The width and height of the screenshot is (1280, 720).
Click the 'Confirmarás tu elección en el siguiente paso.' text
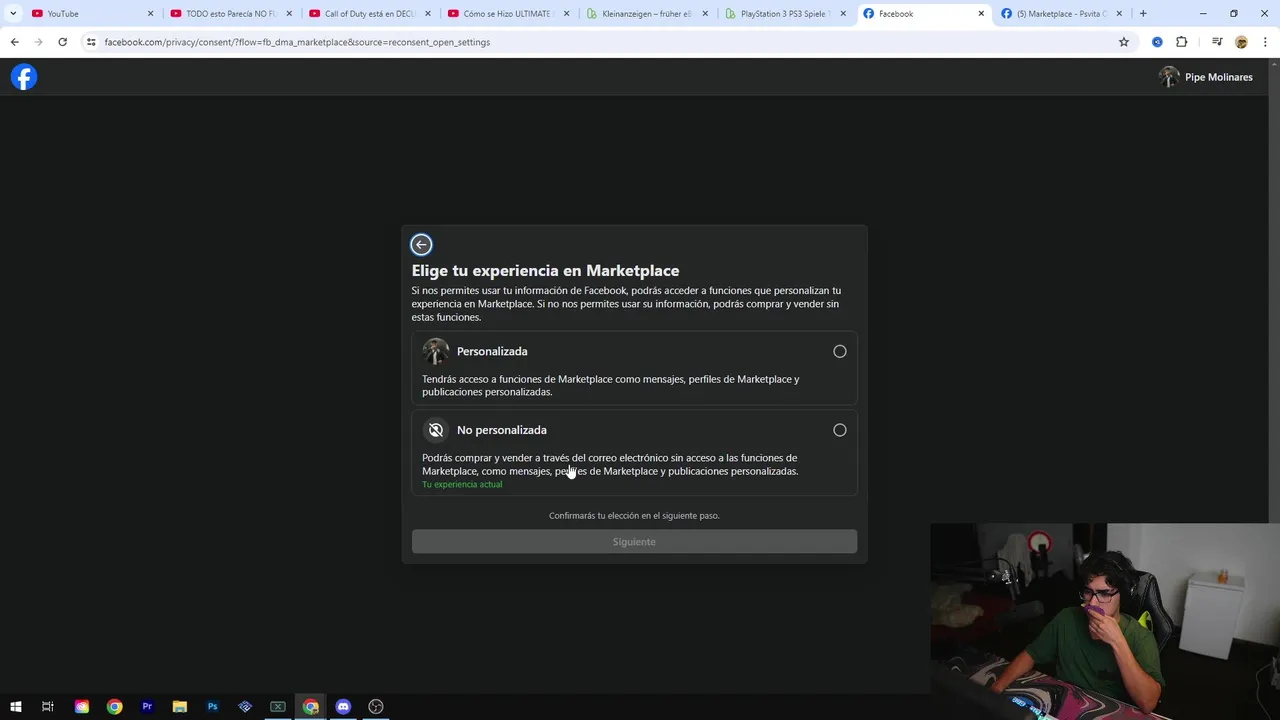(x=634, y=515)
